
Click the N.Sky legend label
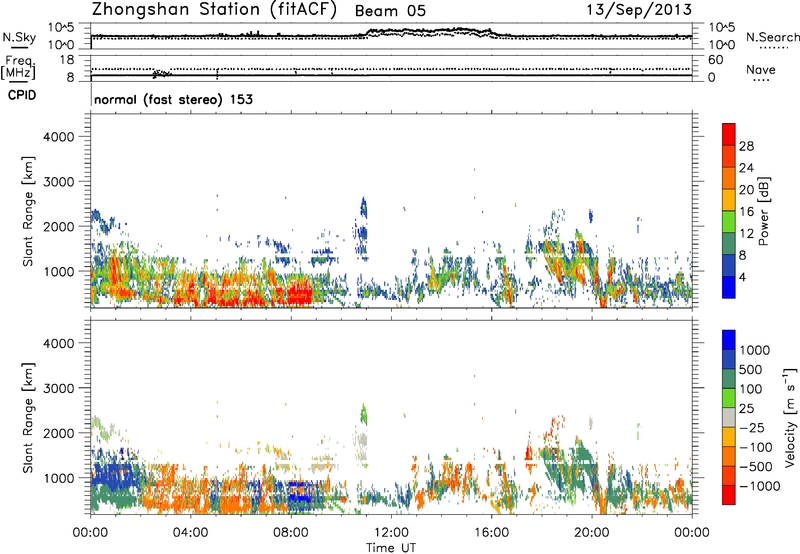[x=19, y=37]
